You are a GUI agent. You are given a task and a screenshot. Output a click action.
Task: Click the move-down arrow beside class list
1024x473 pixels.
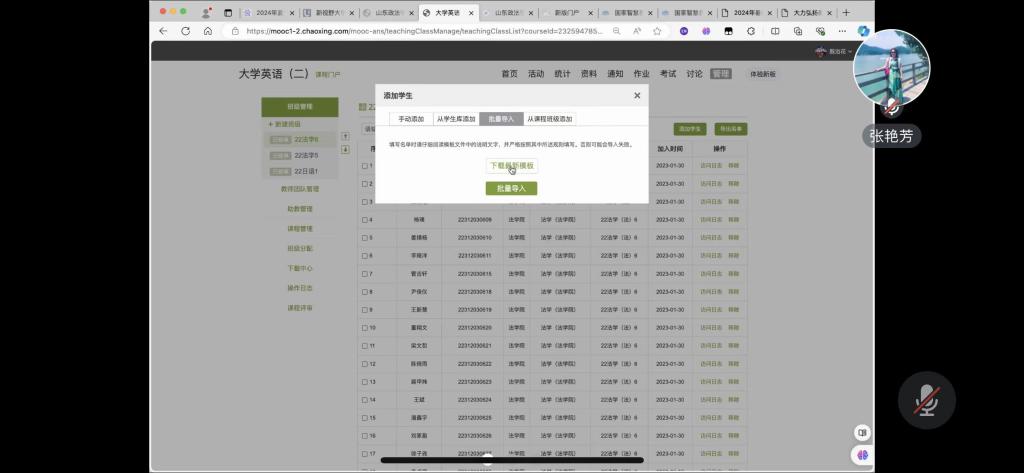[345, 150]
